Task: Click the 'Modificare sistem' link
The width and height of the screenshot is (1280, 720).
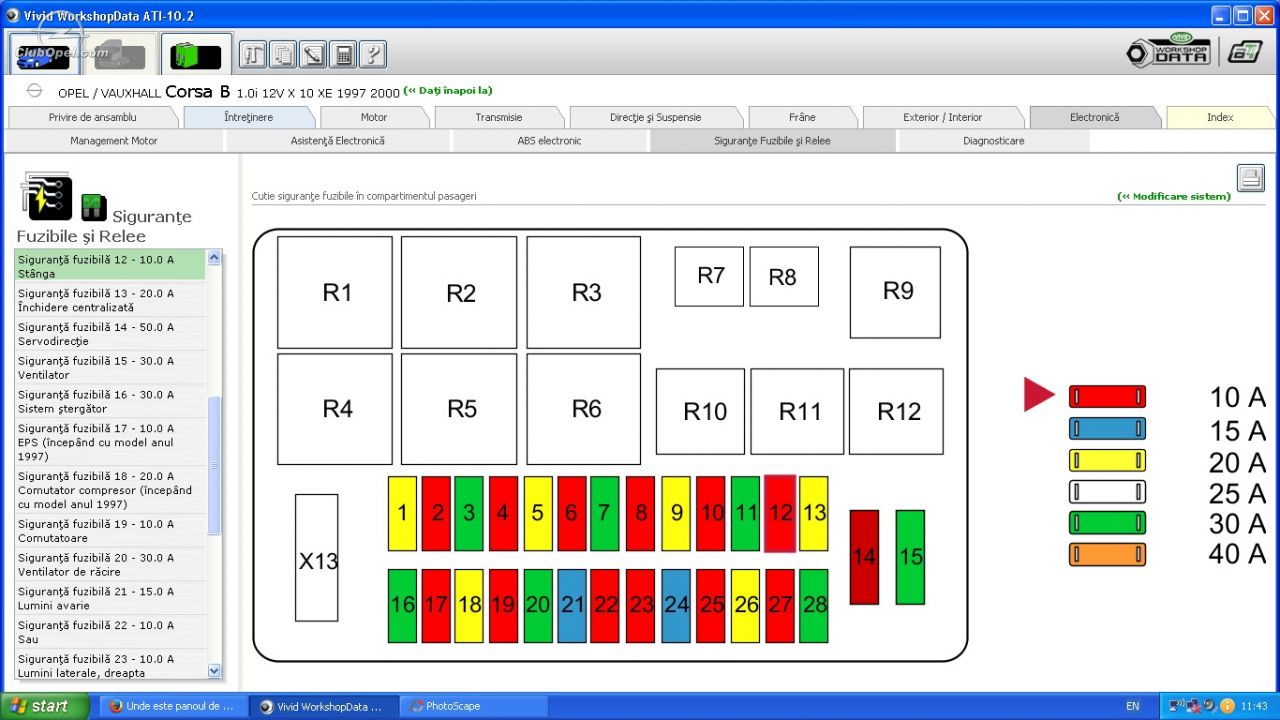Action: click(x=1174, y=197)
